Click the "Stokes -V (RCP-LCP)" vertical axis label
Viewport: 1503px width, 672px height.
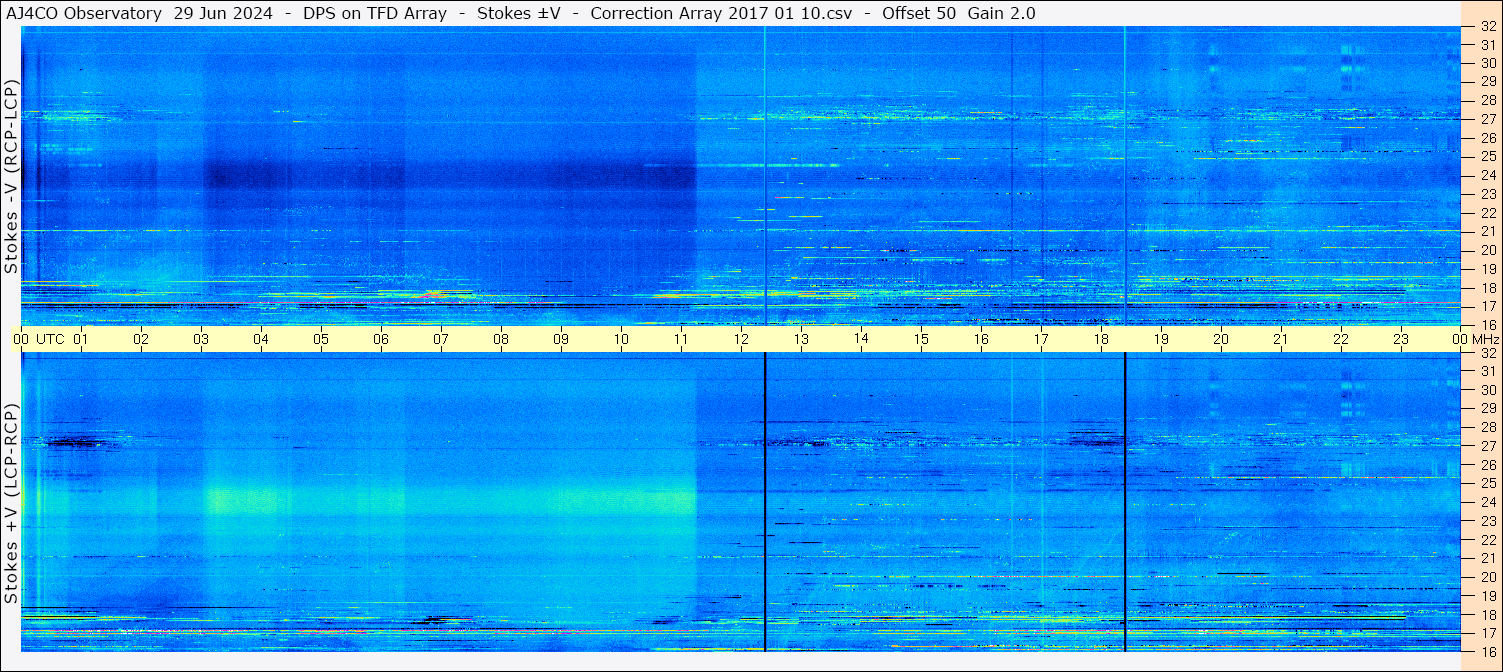[x=11, y=176]
